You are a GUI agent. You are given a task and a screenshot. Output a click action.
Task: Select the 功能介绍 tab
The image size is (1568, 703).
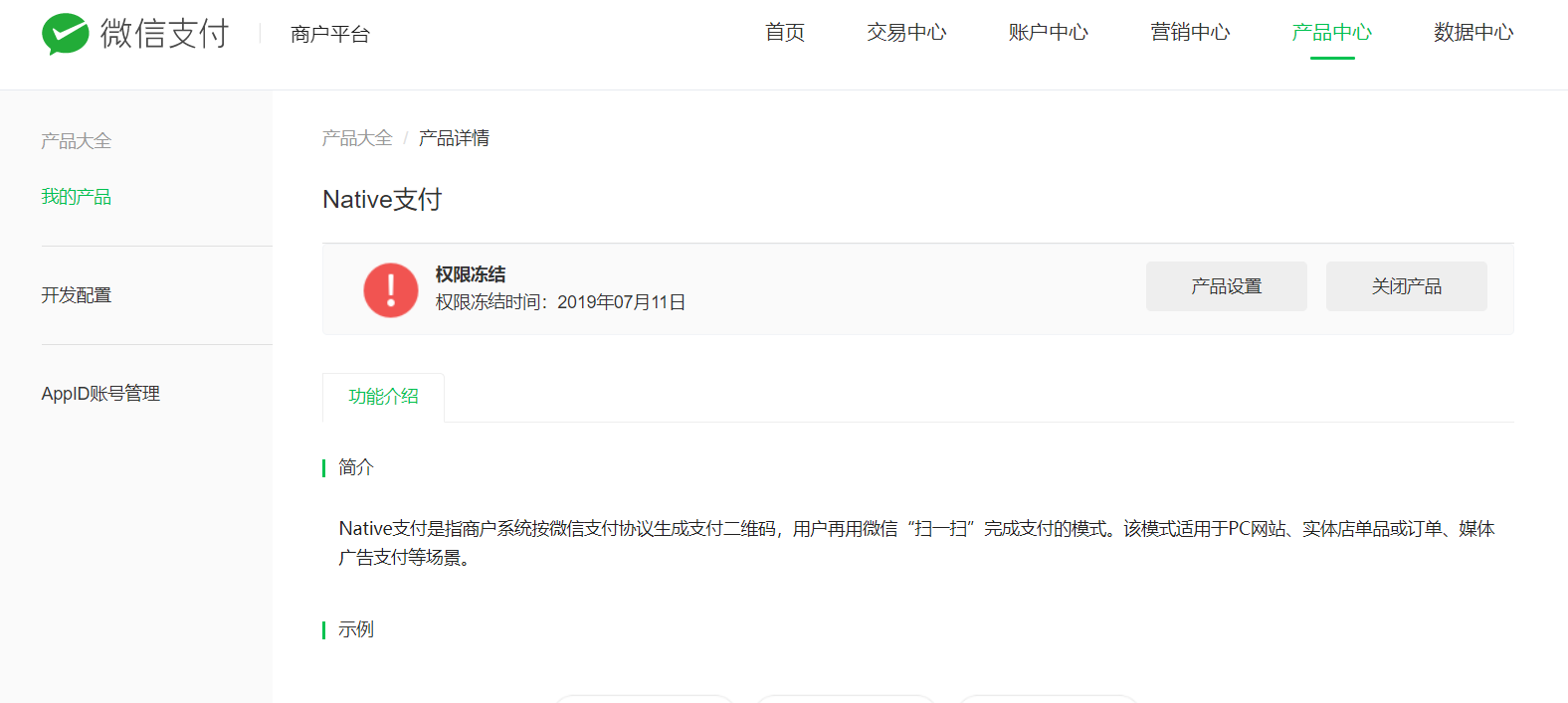click(x=383, y=397)
